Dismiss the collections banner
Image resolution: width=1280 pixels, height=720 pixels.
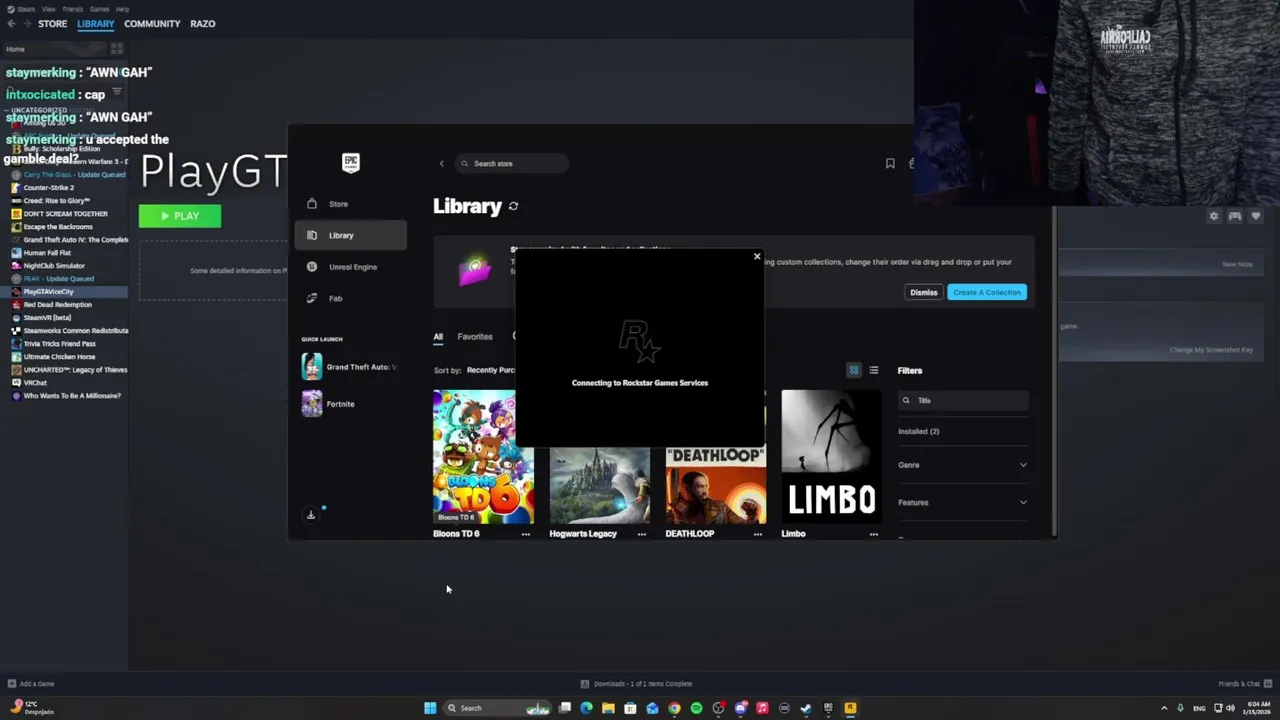[923, 292]
